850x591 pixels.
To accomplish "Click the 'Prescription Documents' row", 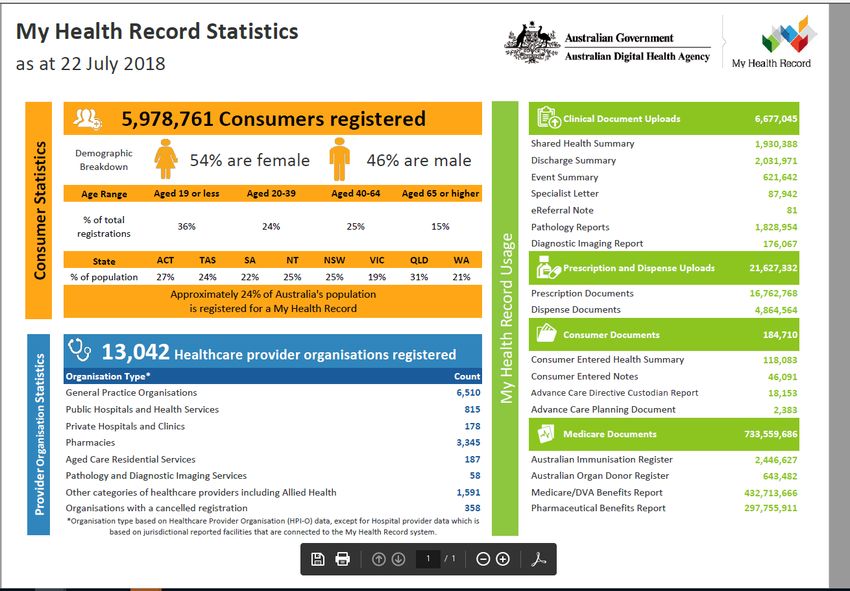I will tap(664, 293).
